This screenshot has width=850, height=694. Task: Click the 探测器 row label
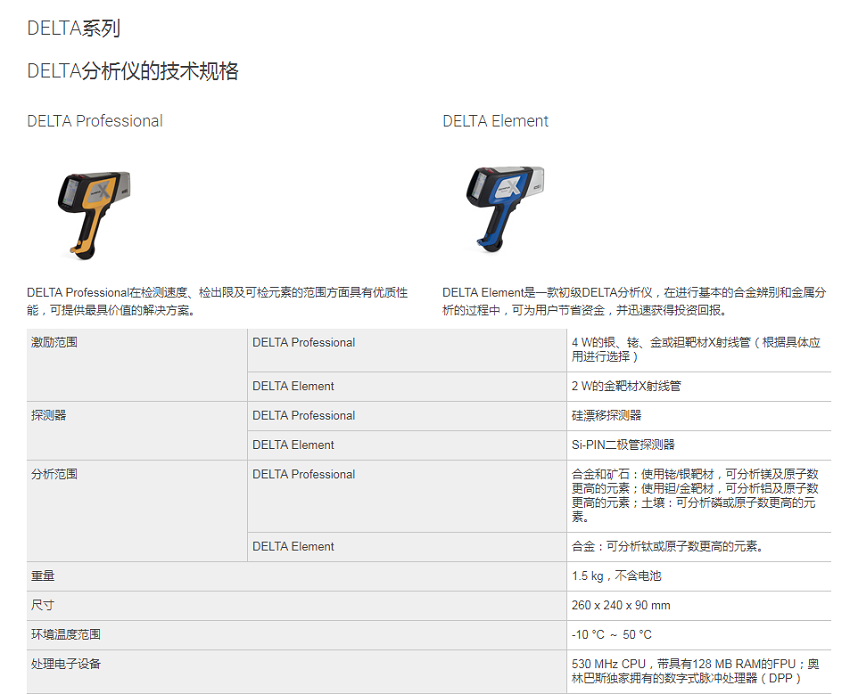tap(49, 415)
